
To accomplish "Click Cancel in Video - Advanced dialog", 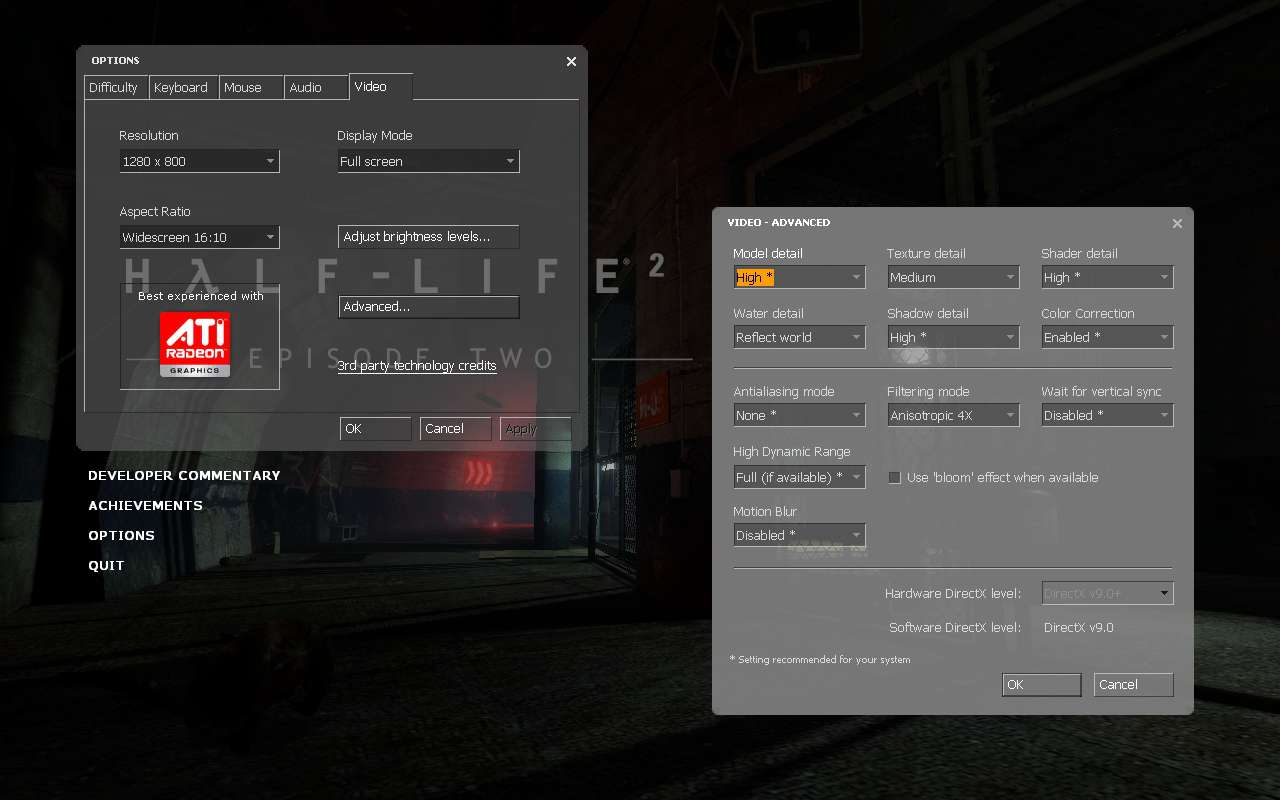I will (1133, 685).
